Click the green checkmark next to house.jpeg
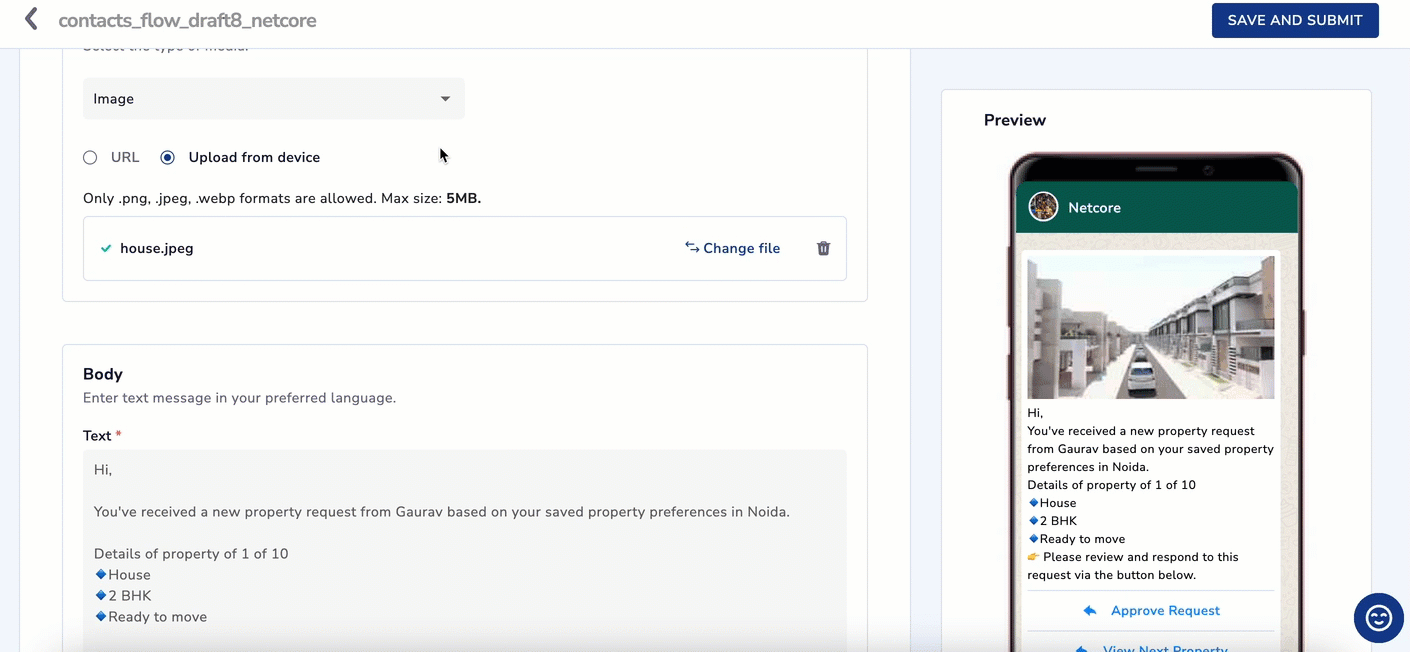The image size is (1410, 652). tap(106, 248)
